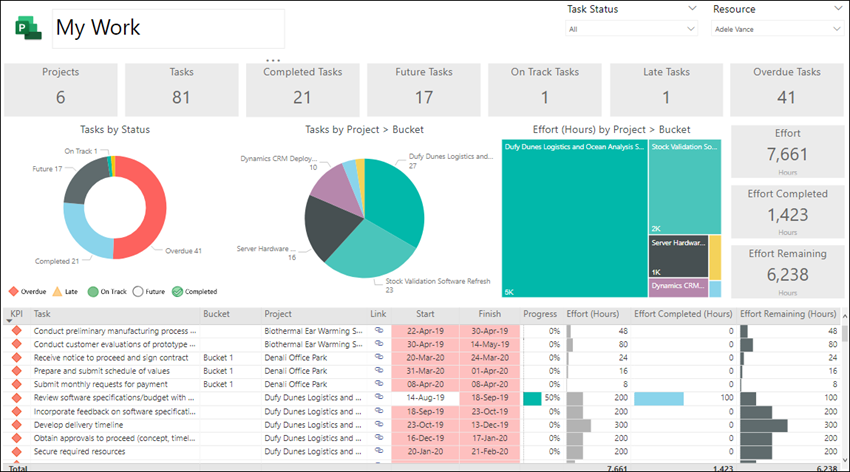
Task: Click the Completed checkmark legend icon
Action: (177, 292)
